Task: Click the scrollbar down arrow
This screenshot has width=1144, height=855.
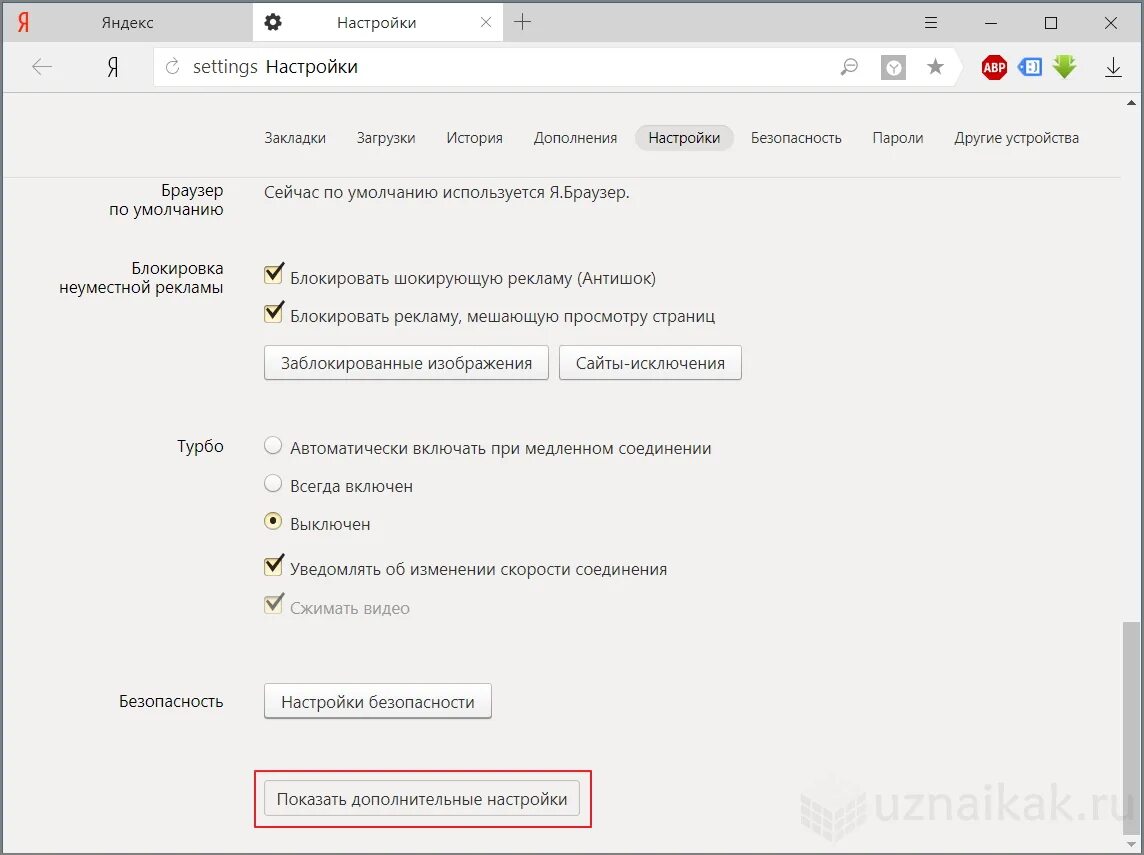Action: point(1132,844)
